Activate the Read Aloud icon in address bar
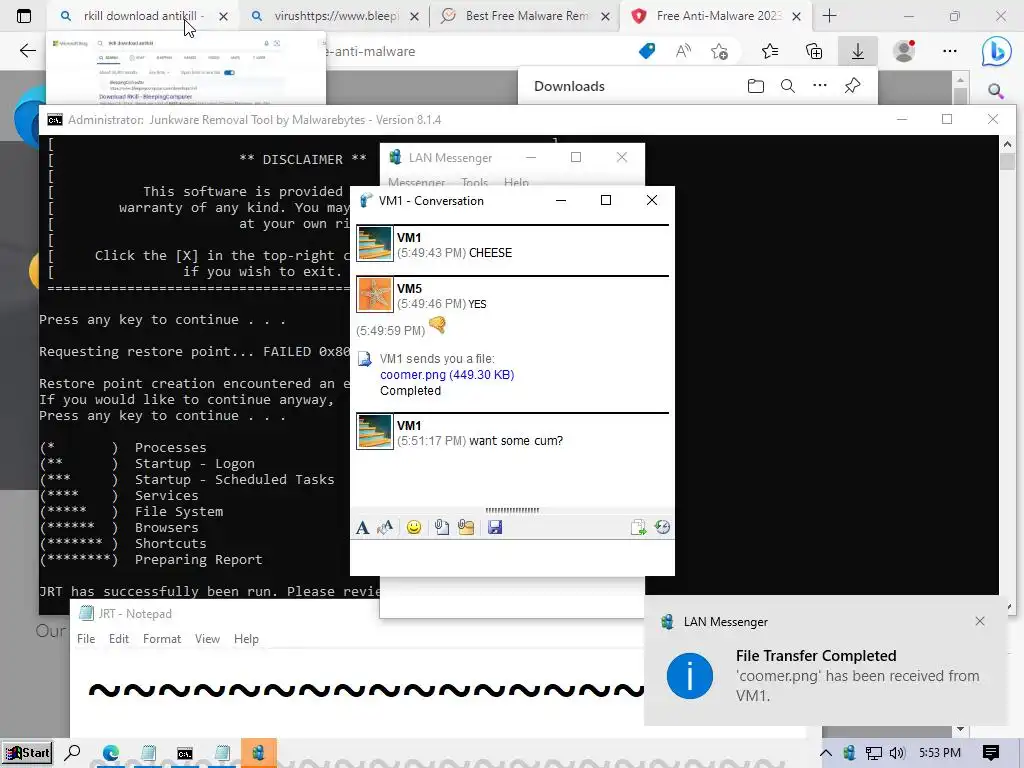 coord(683,51)
